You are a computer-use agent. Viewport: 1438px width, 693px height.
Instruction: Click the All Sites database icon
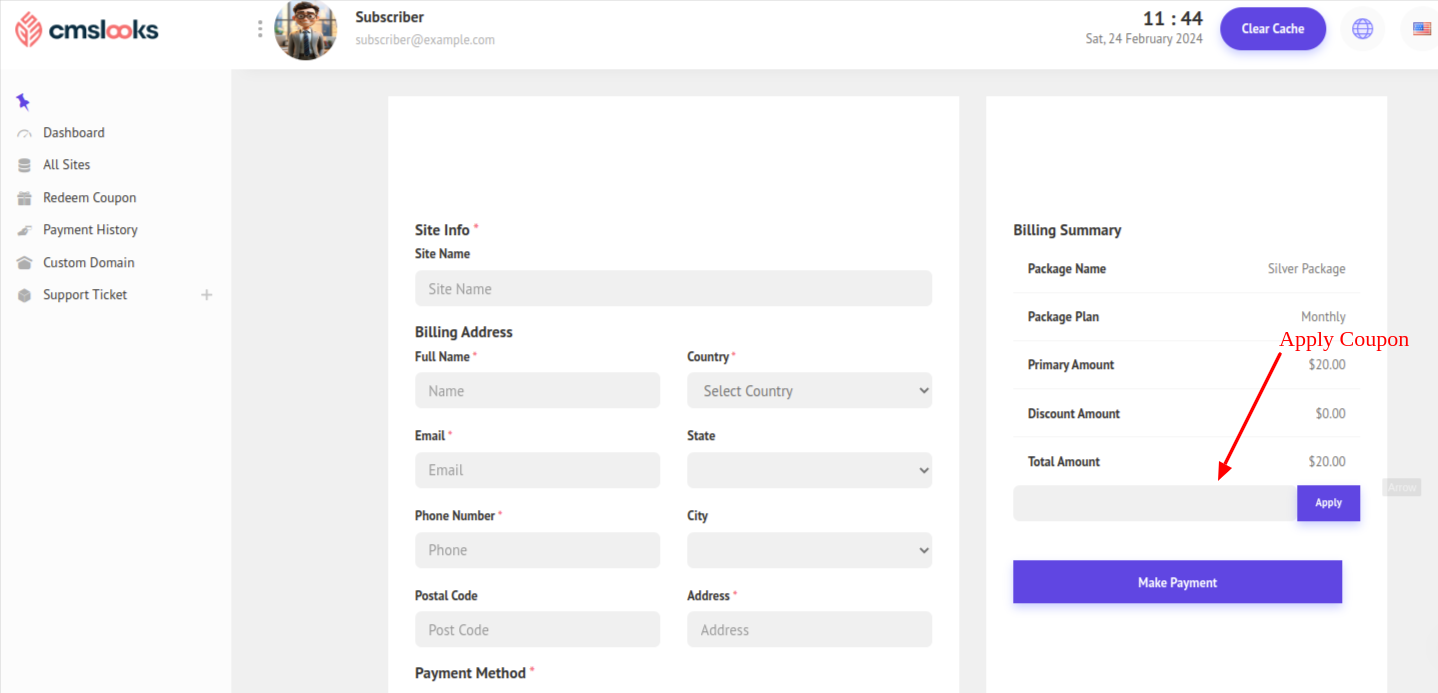(x=24, y=165)
